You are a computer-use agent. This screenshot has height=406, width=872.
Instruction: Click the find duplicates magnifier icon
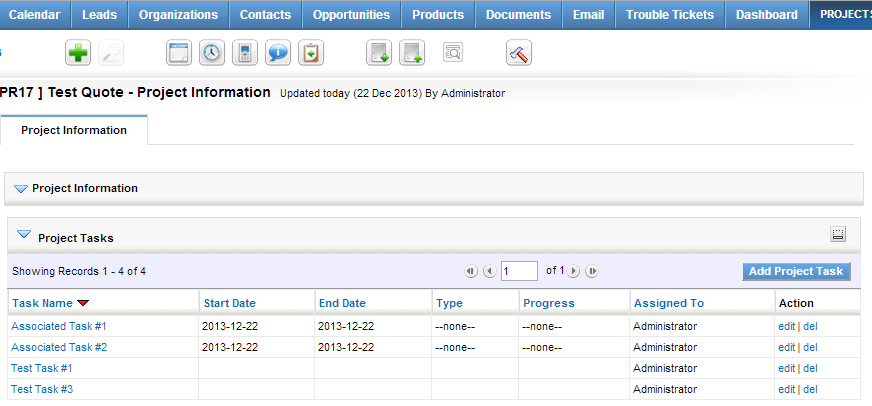tap(453, 53)
